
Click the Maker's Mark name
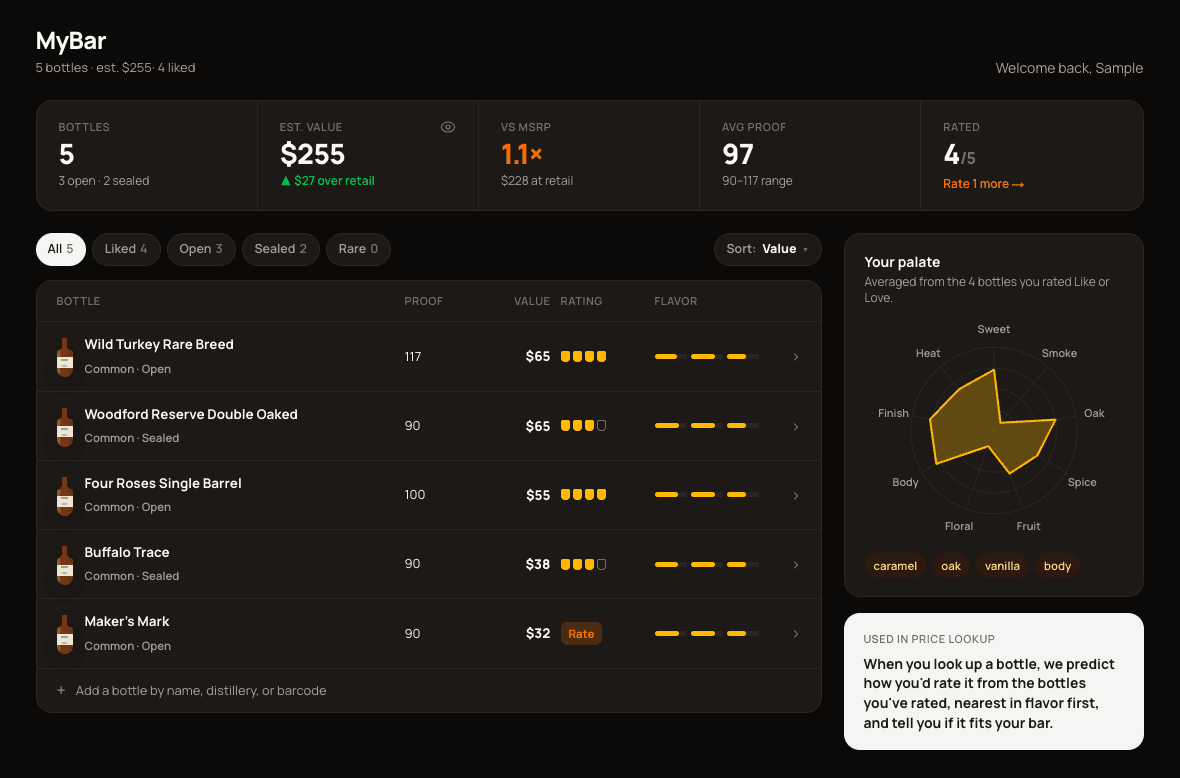point(126,621)
